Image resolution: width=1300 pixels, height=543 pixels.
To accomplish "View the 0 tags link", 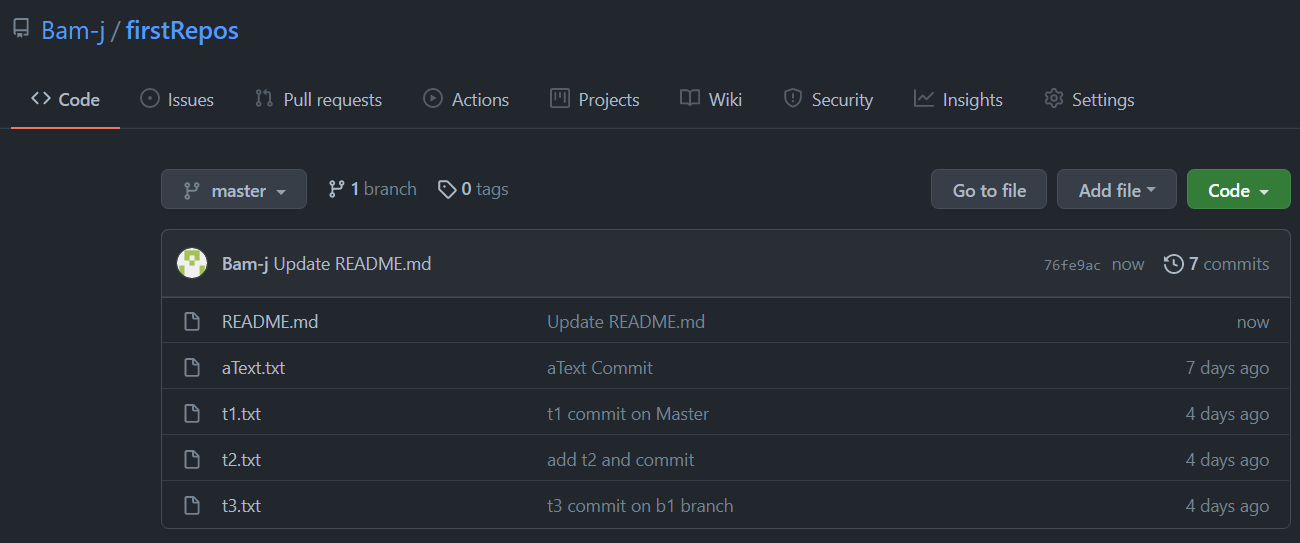I will (473, 188).
